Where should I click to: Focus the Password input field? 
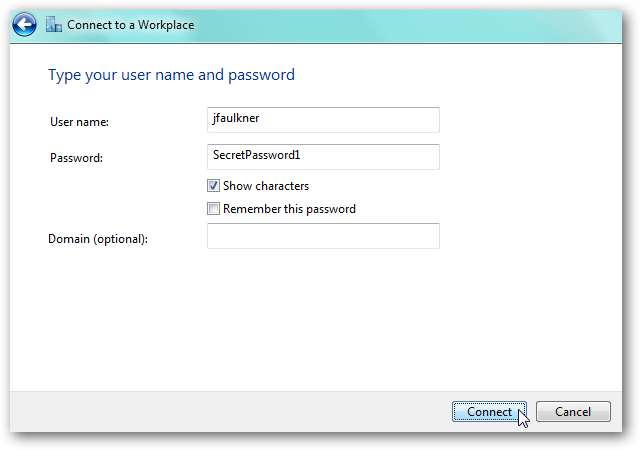[322, 157]
